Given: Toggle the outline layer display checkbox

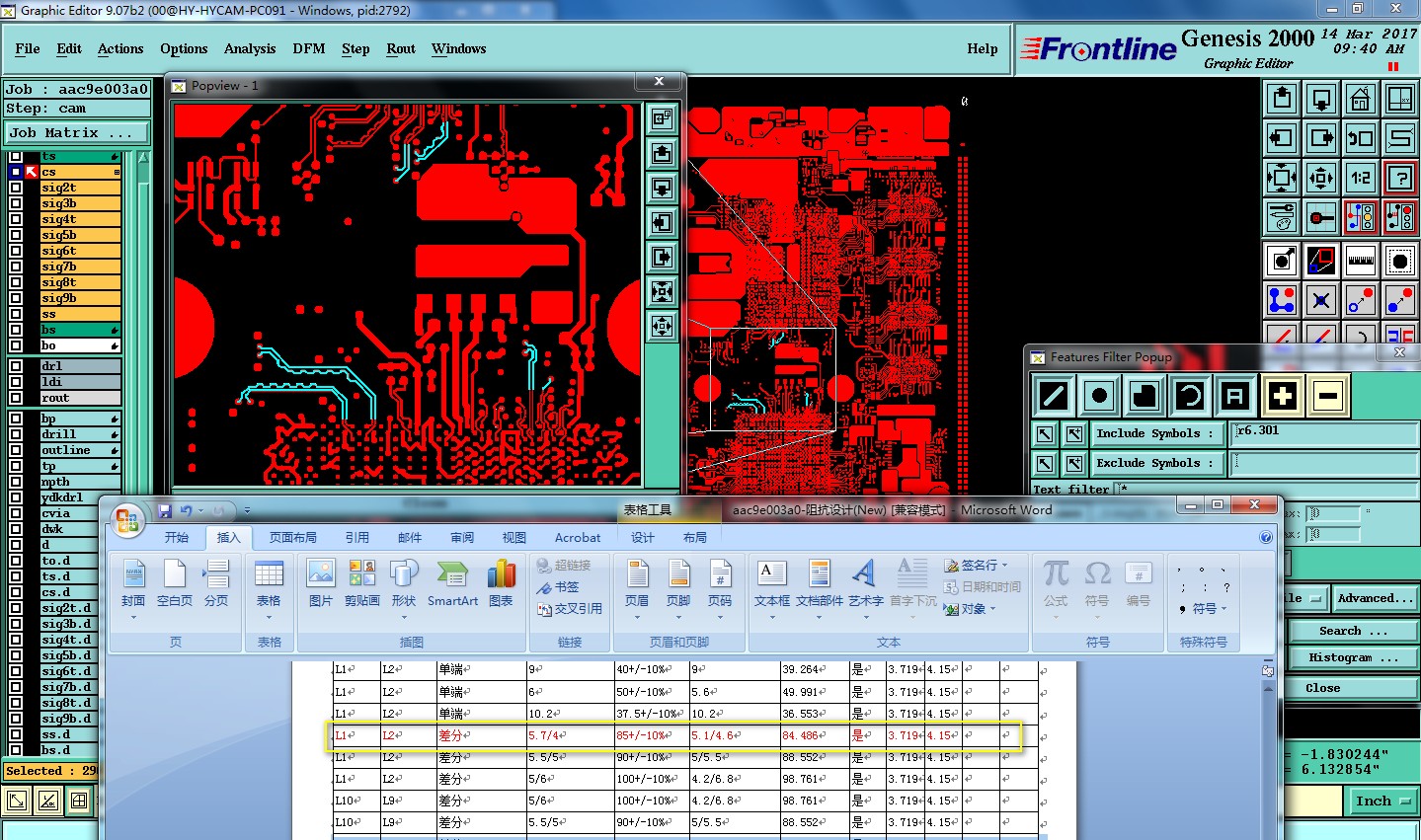Looking at the screenshot, I should [16, 450].
